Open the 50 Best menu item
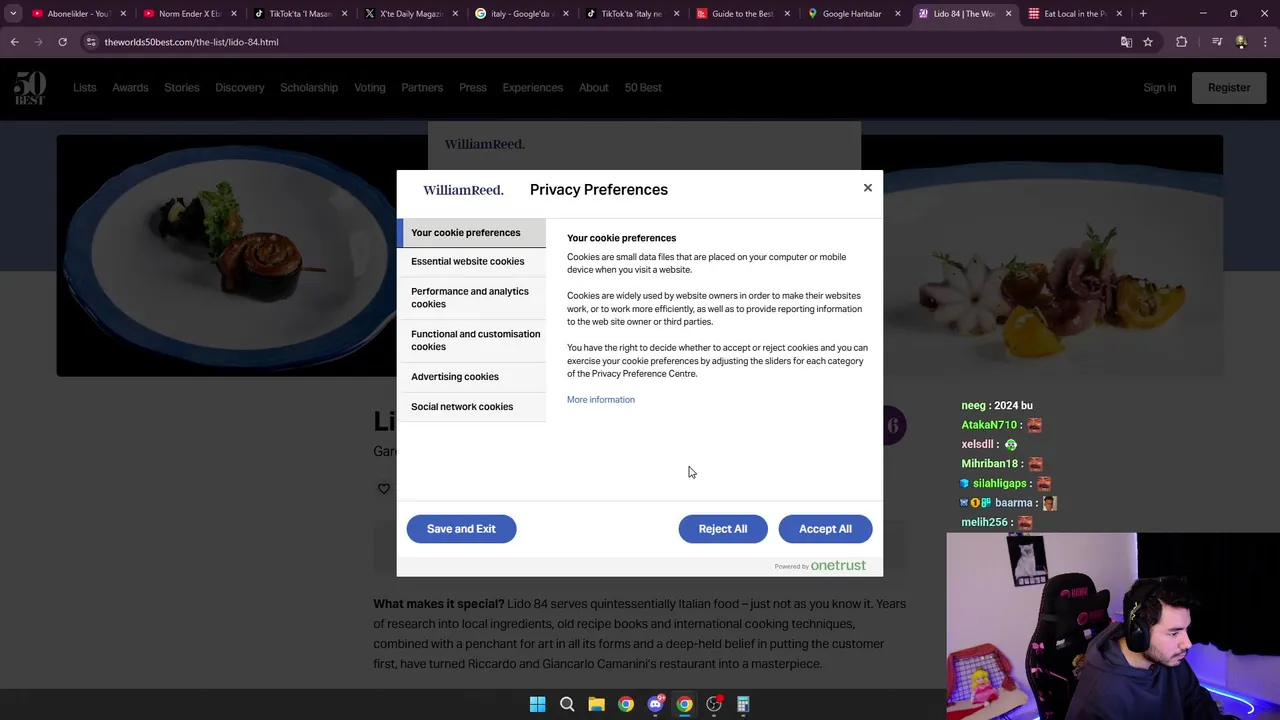1280x720 pixels. click(643, 87)
